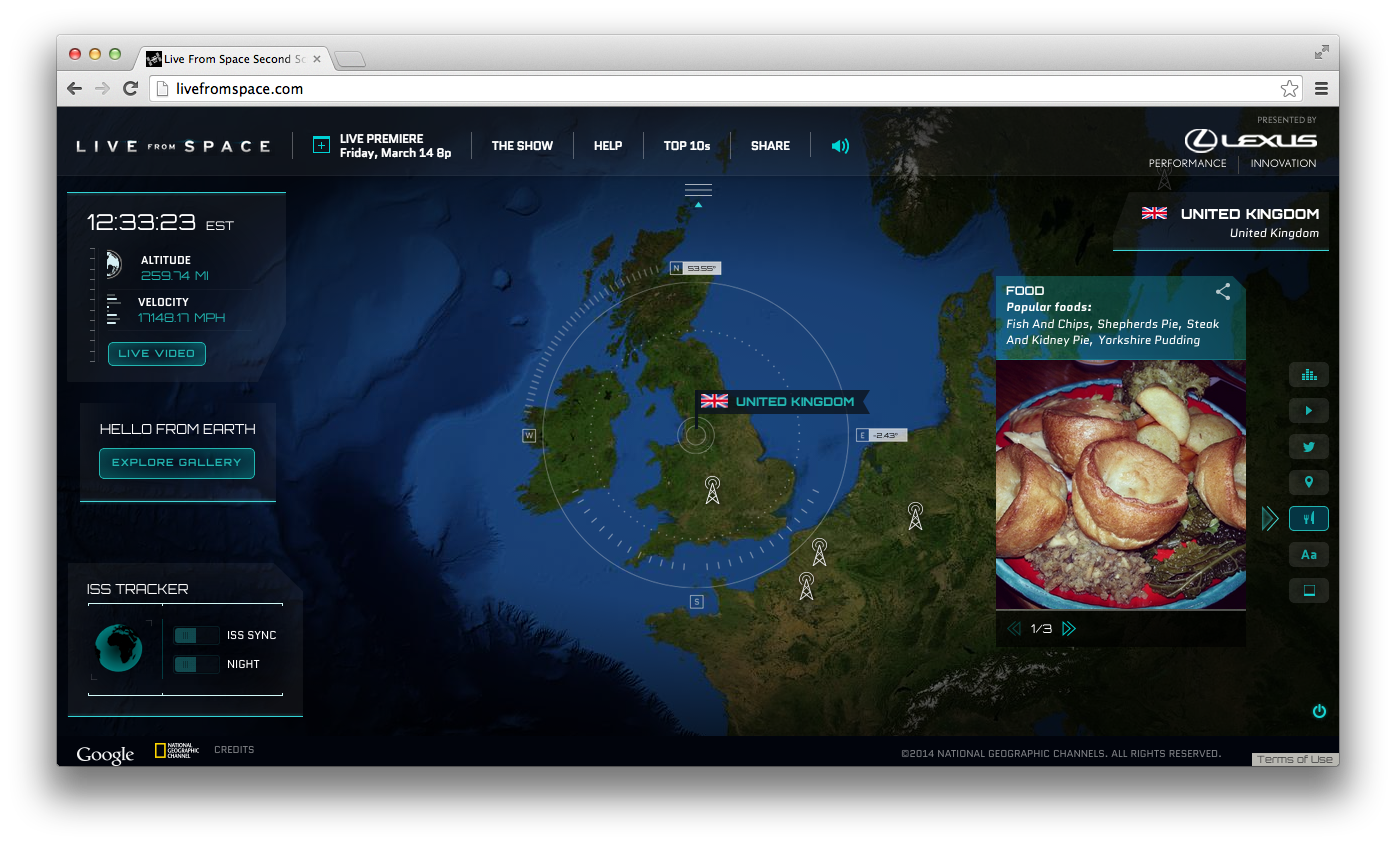
Task: Click the 259.74 MI altitude value
Action: click(x=175, y=276)
